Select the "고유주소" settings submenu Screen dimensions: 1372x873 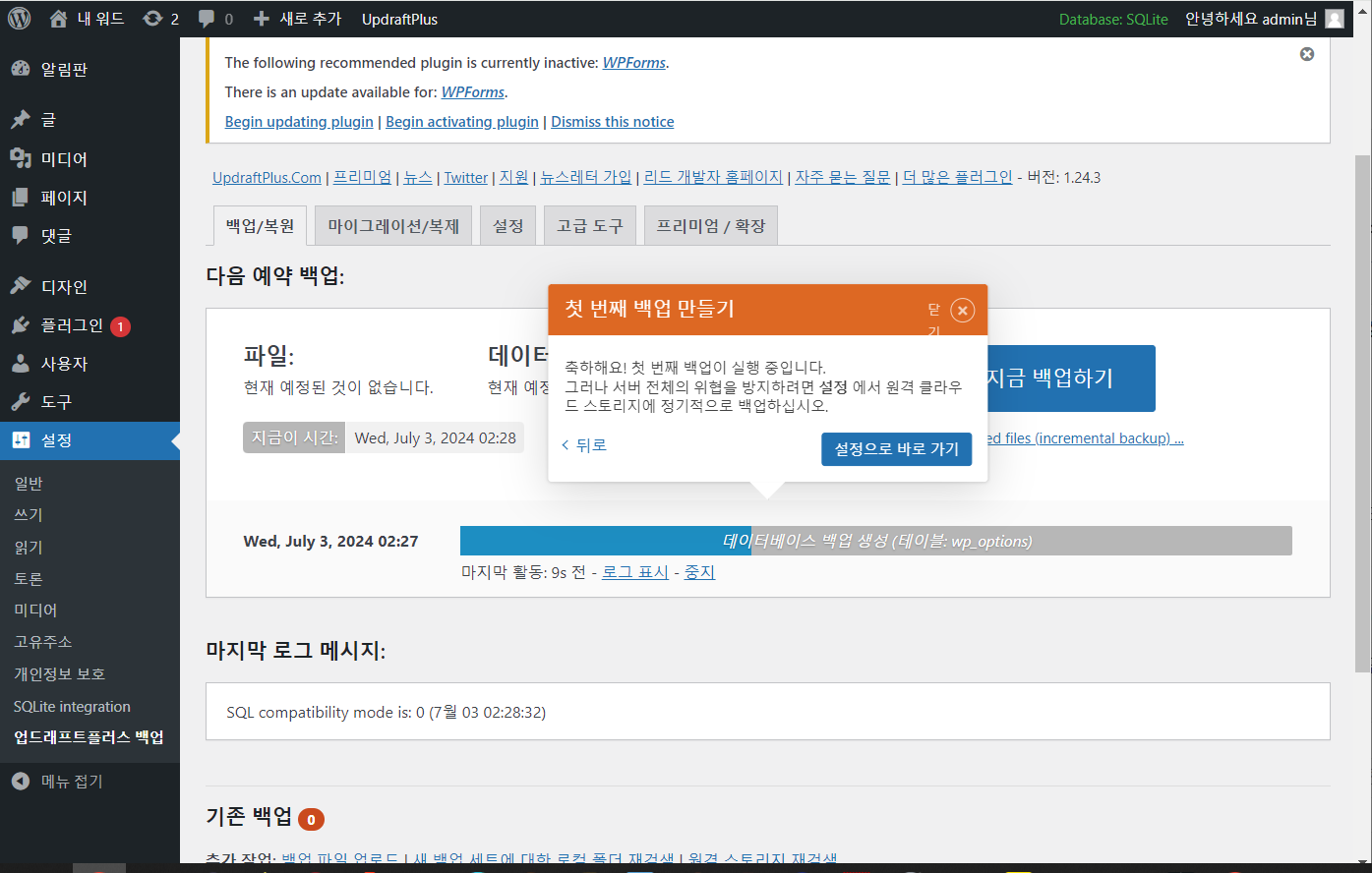[x=43, y=641]
